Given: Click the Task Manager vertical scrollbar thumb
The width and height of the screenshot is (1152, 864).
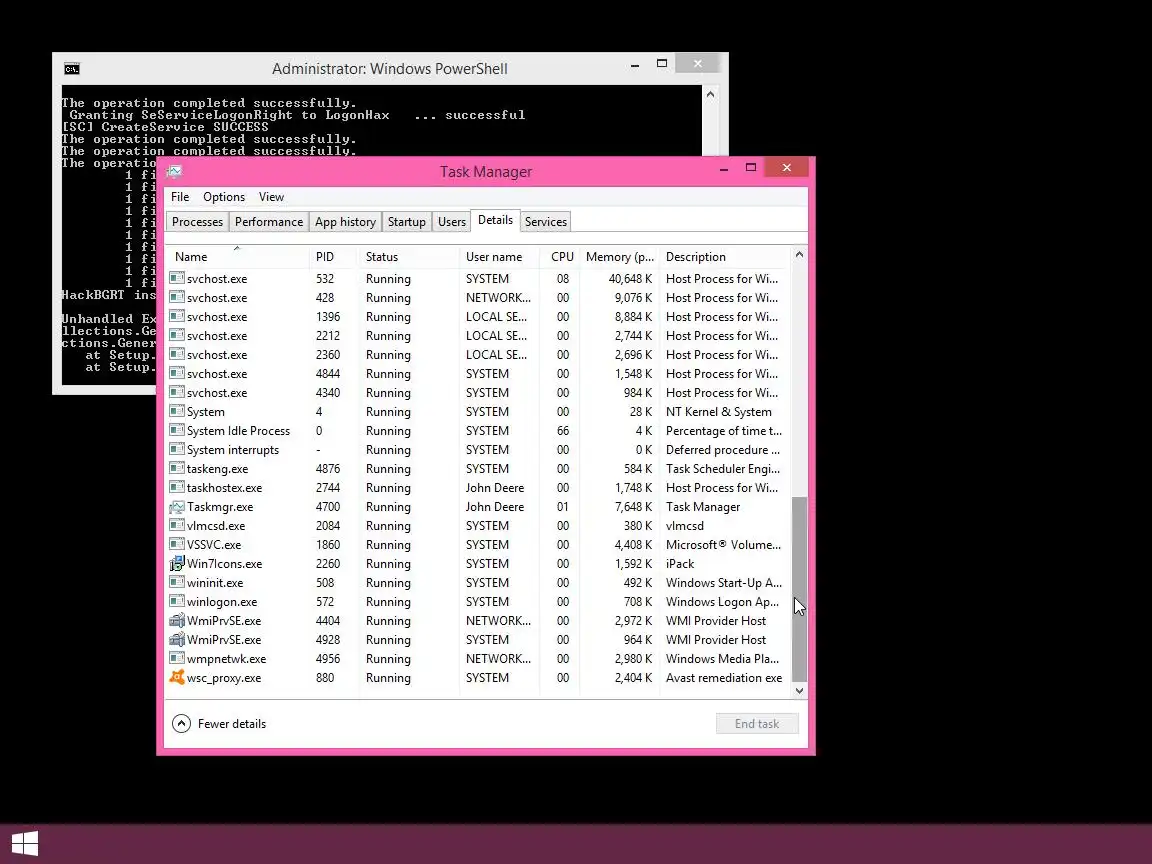Looking at the screenshot, I should (799, 590).
